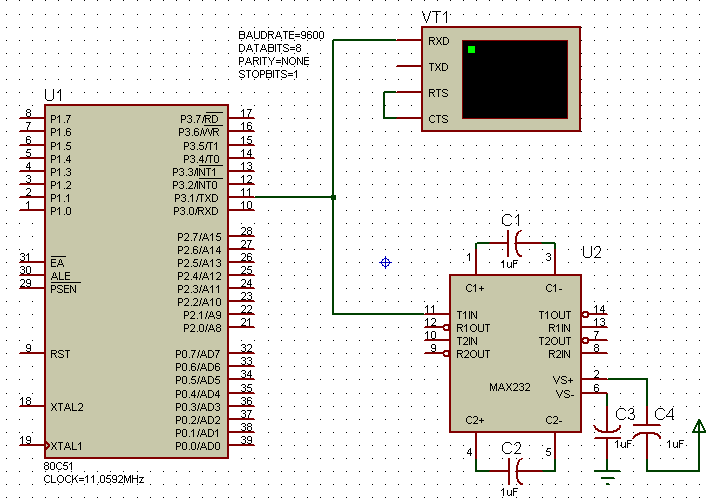Click the R1IN pin label on MAX232
Viewport: 712px width, 499px height.
559,328
